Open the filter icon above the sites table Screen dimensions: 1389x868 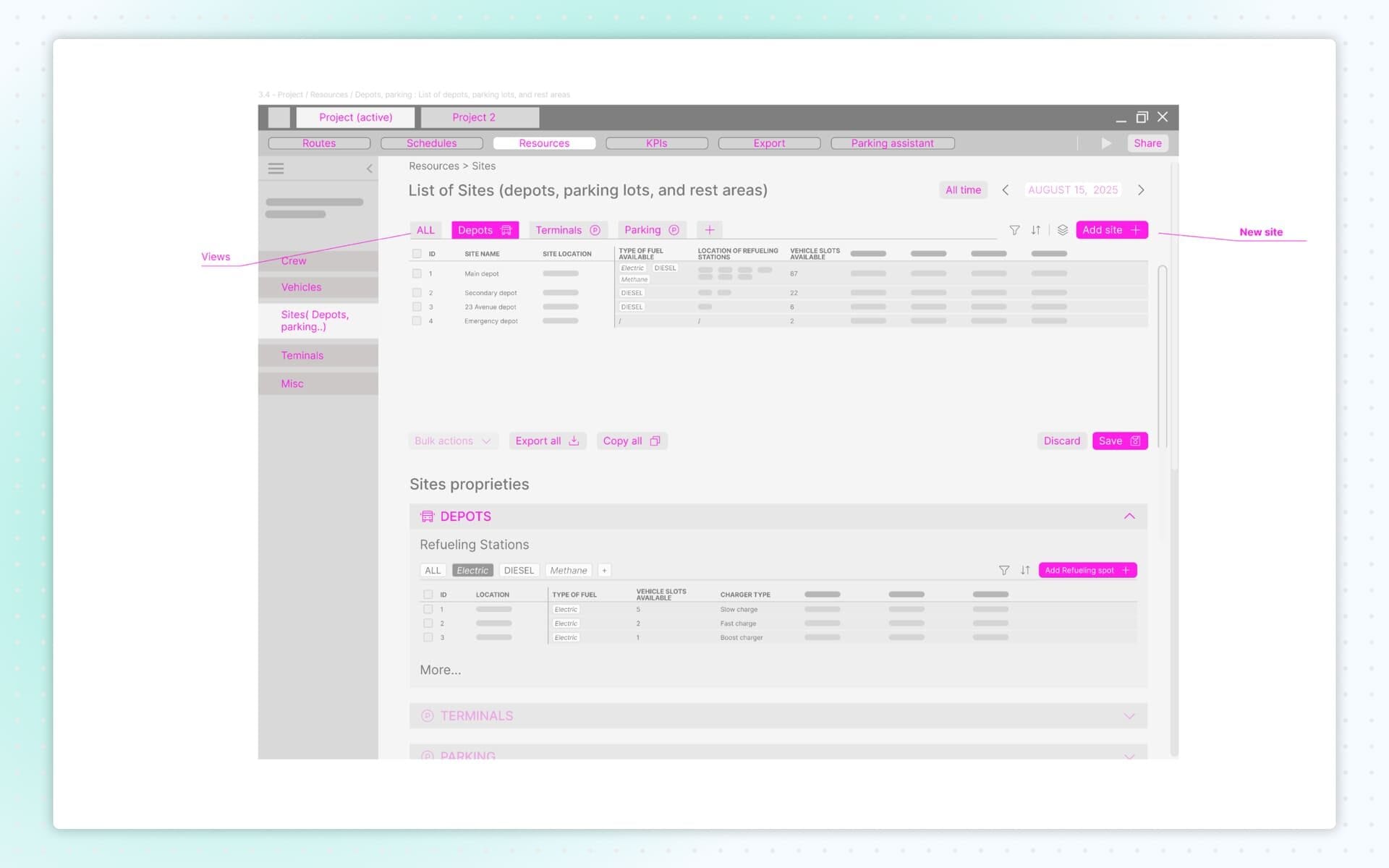(1014, 230)
